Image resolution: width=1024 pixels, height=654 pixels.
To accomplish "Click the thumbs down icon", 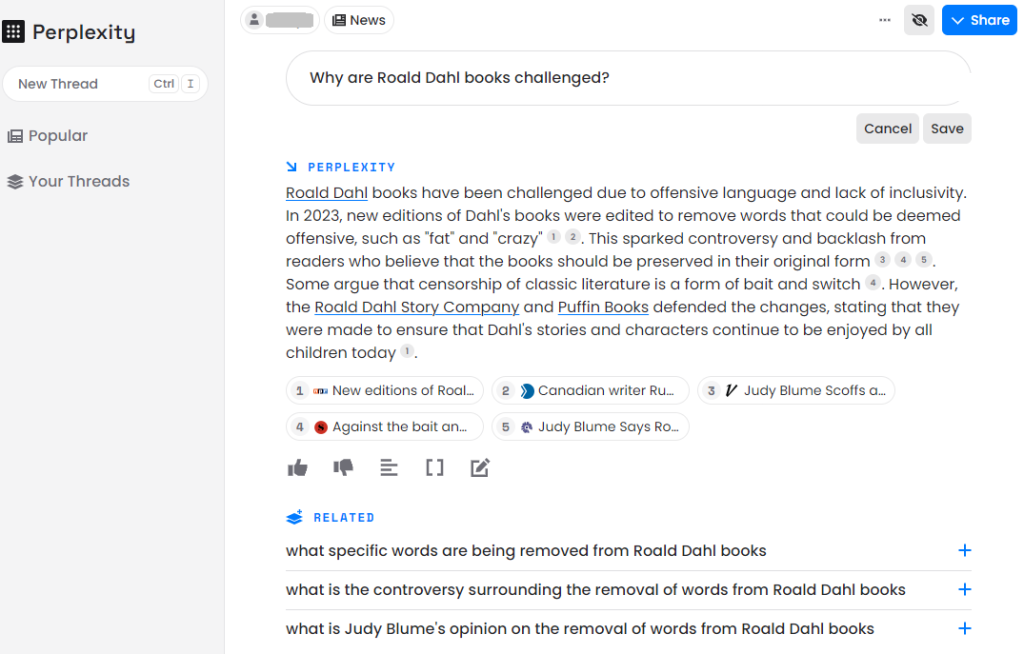I will [x=343, y=468].
